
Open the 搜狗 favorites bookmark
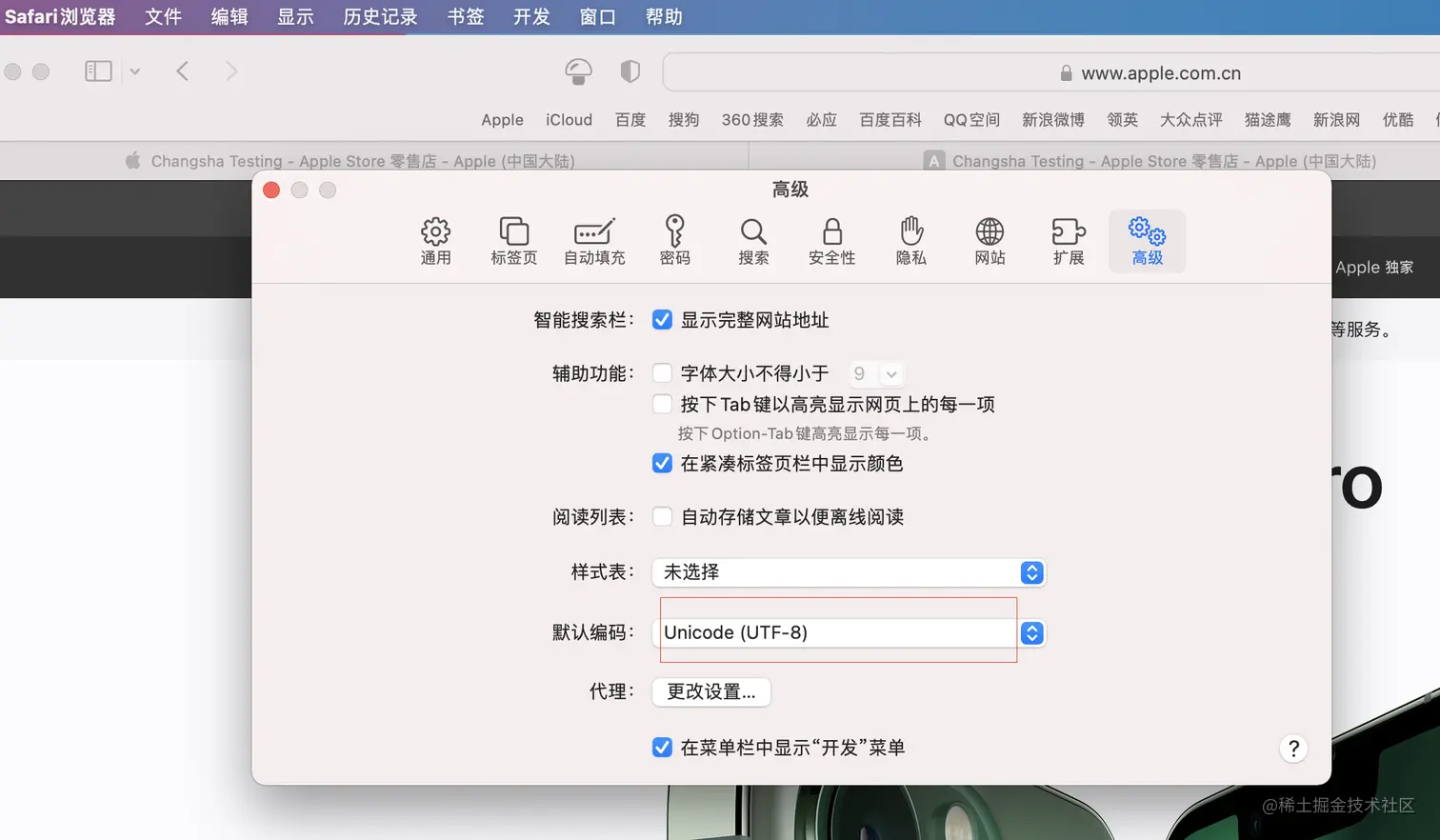684,120
